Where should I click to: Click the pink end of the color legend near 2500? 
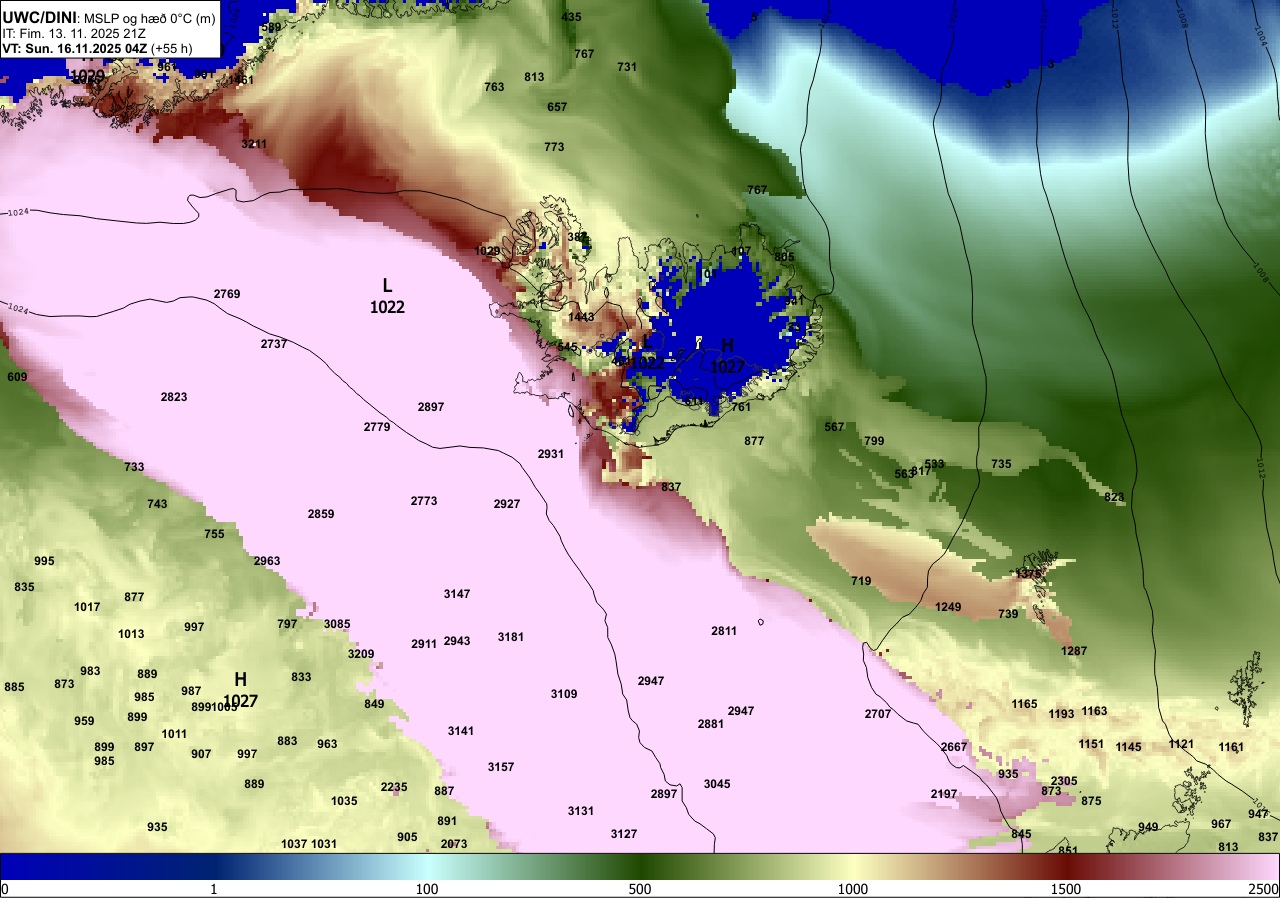tap(1260, 866)
